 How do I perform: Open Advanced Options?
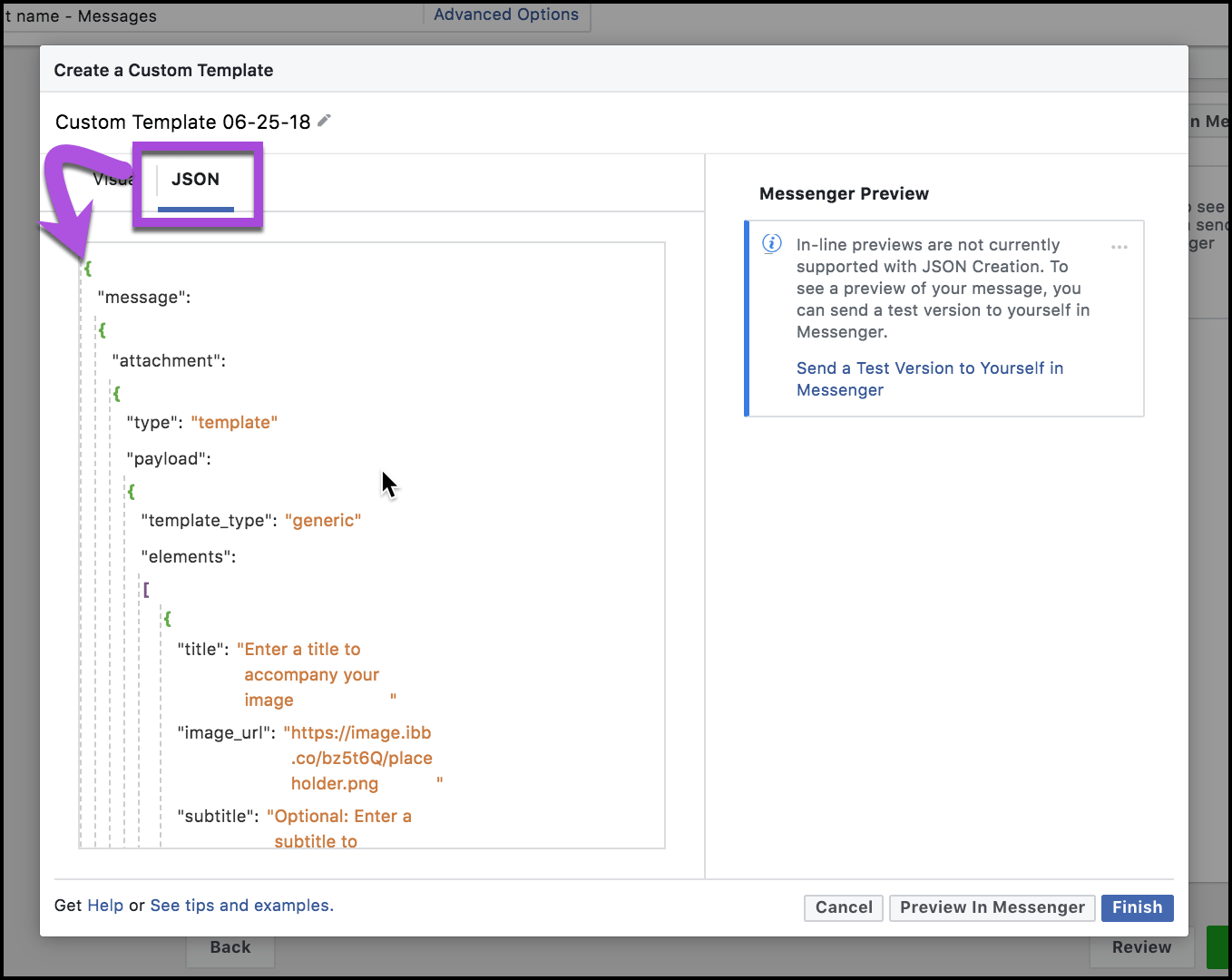505,14
